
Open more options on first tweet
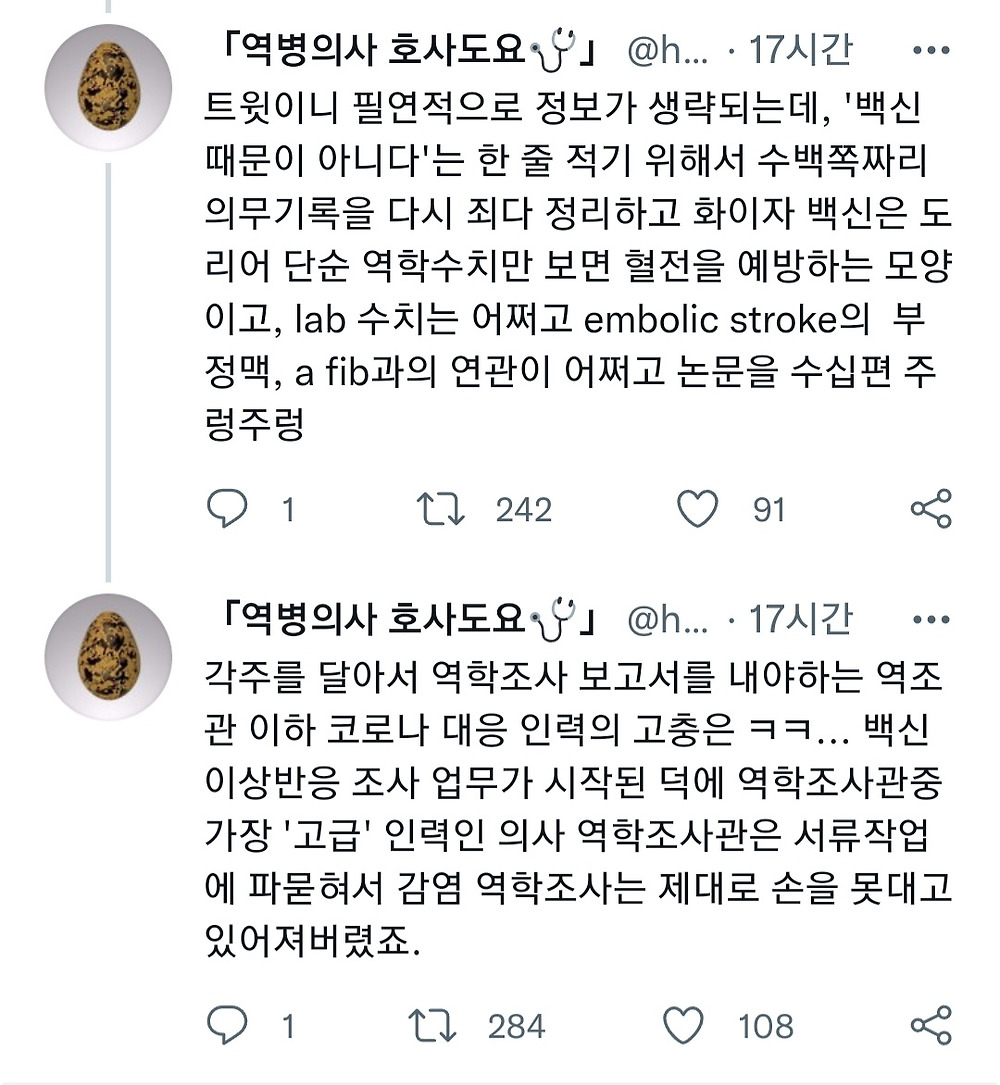(x=931, y=51)
